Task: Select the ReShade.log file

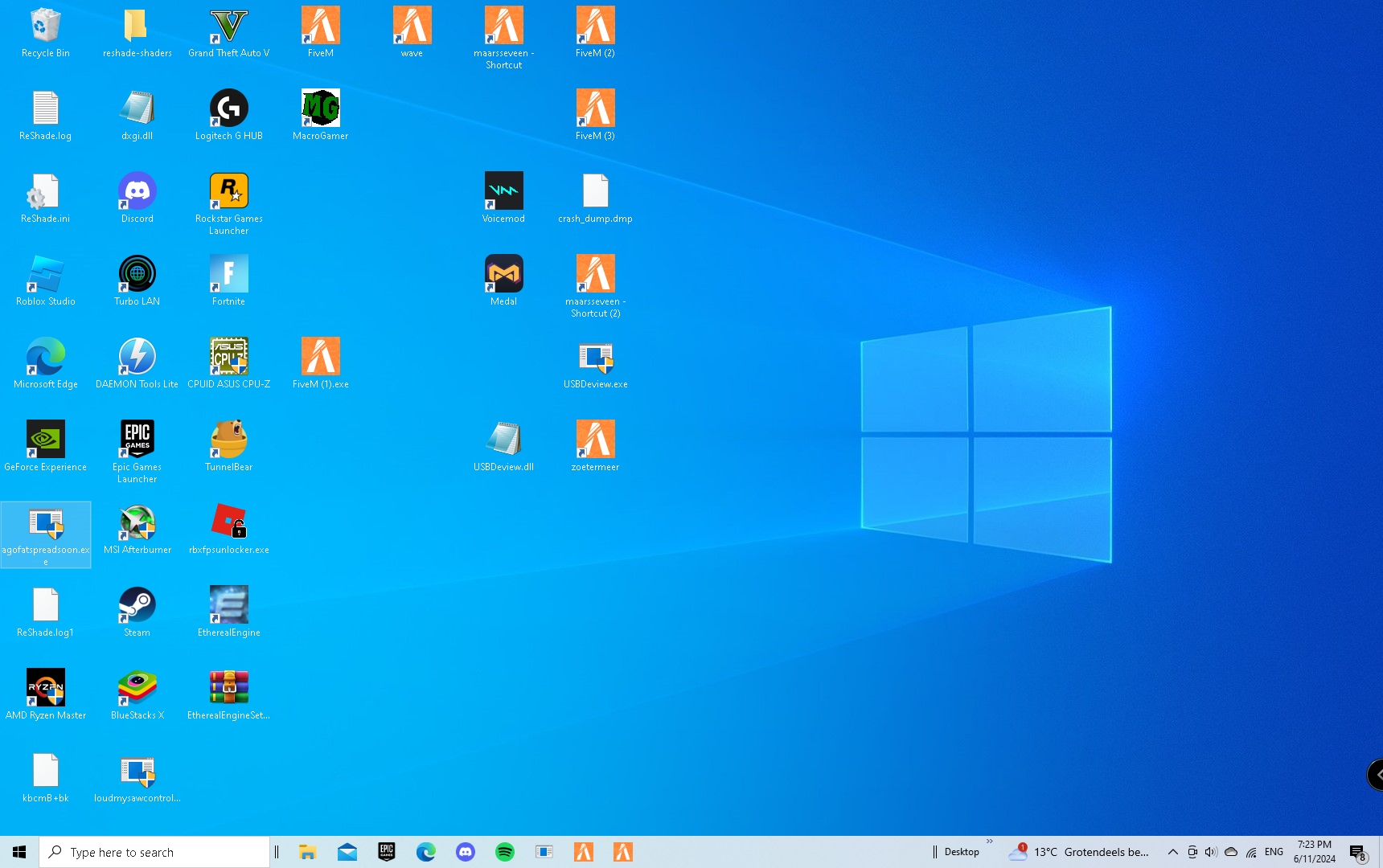Action: (46, 115)
